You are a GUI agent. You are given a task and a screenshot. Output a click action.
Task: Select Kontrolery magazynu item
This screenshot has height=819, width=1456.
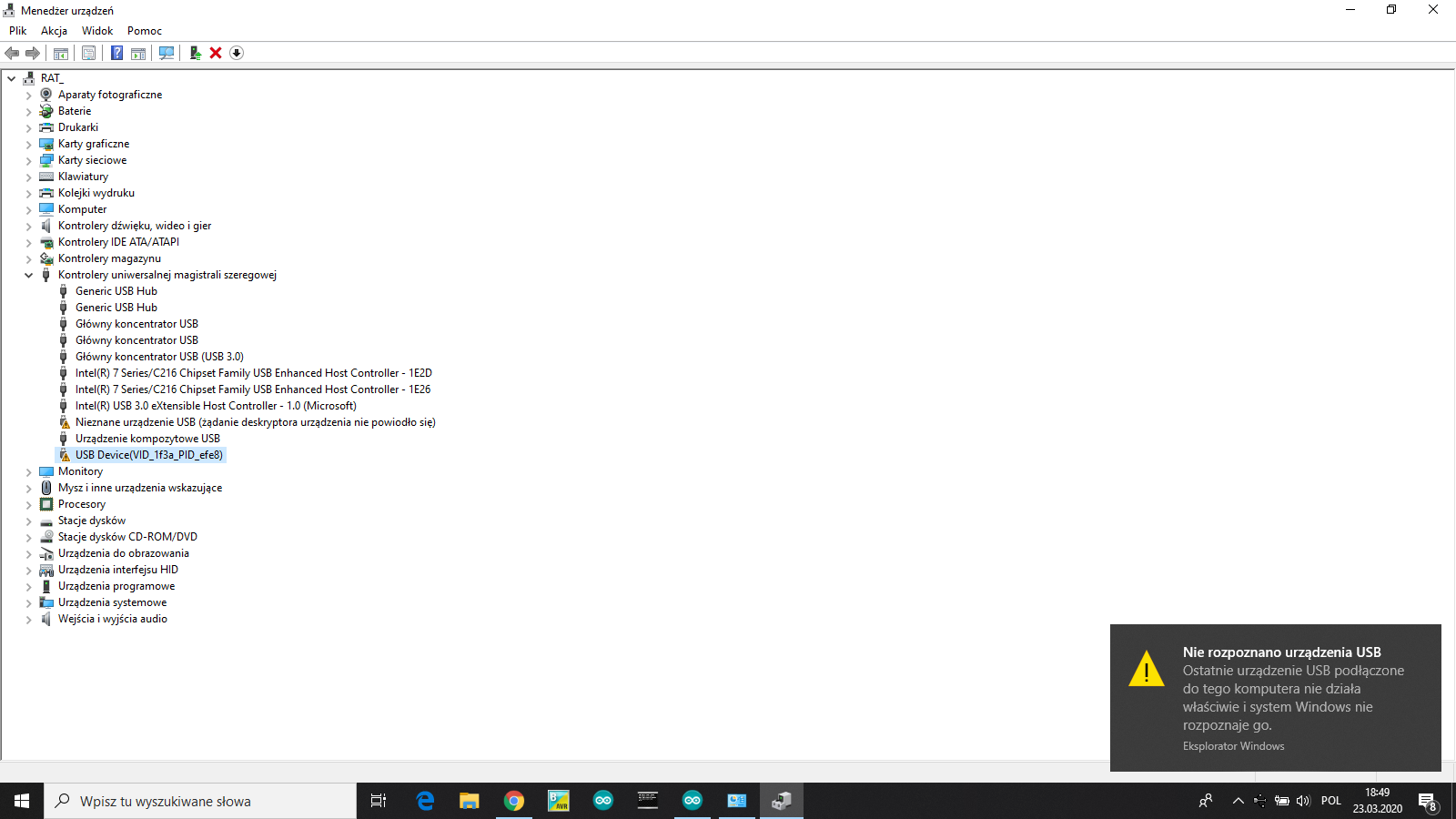click(x=109, y=258)
